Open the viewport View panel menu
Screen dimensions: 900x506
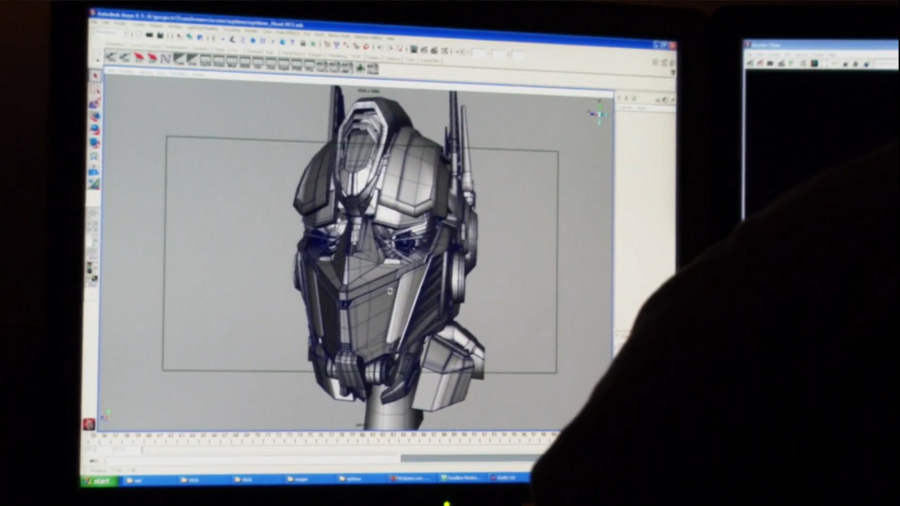[113, 72]
